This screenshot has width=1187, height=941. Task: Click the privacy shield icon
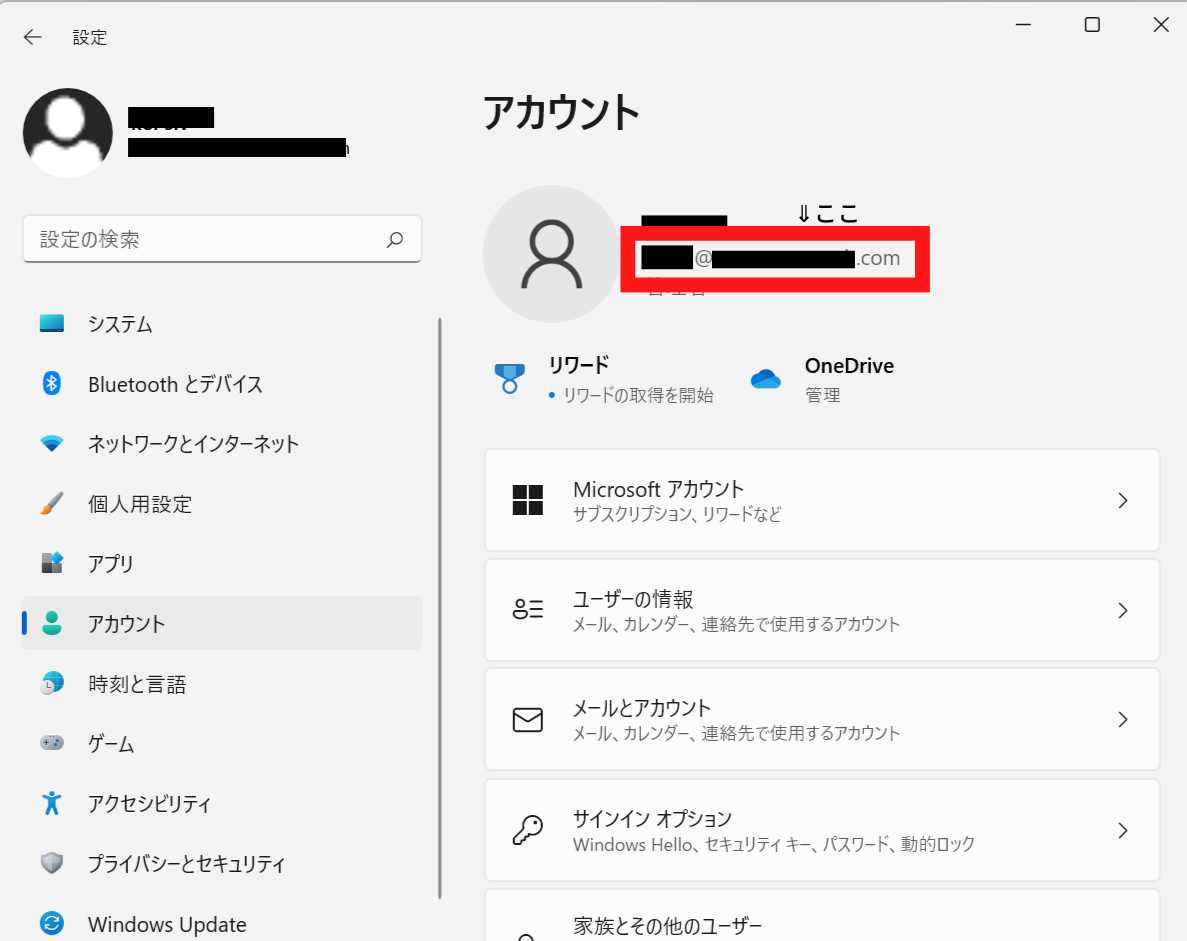[x=52, y=863]
